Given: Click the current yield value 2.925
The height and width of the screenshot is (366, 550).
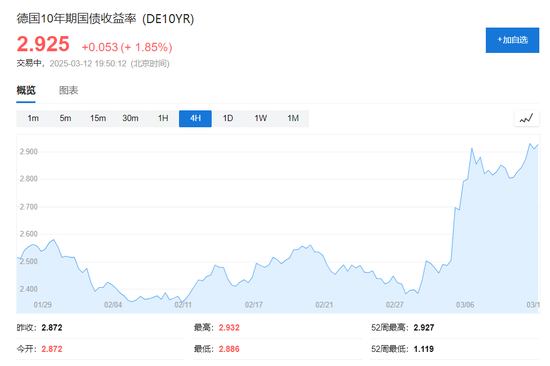Looking at the screenshot, I should pos(43,44).
